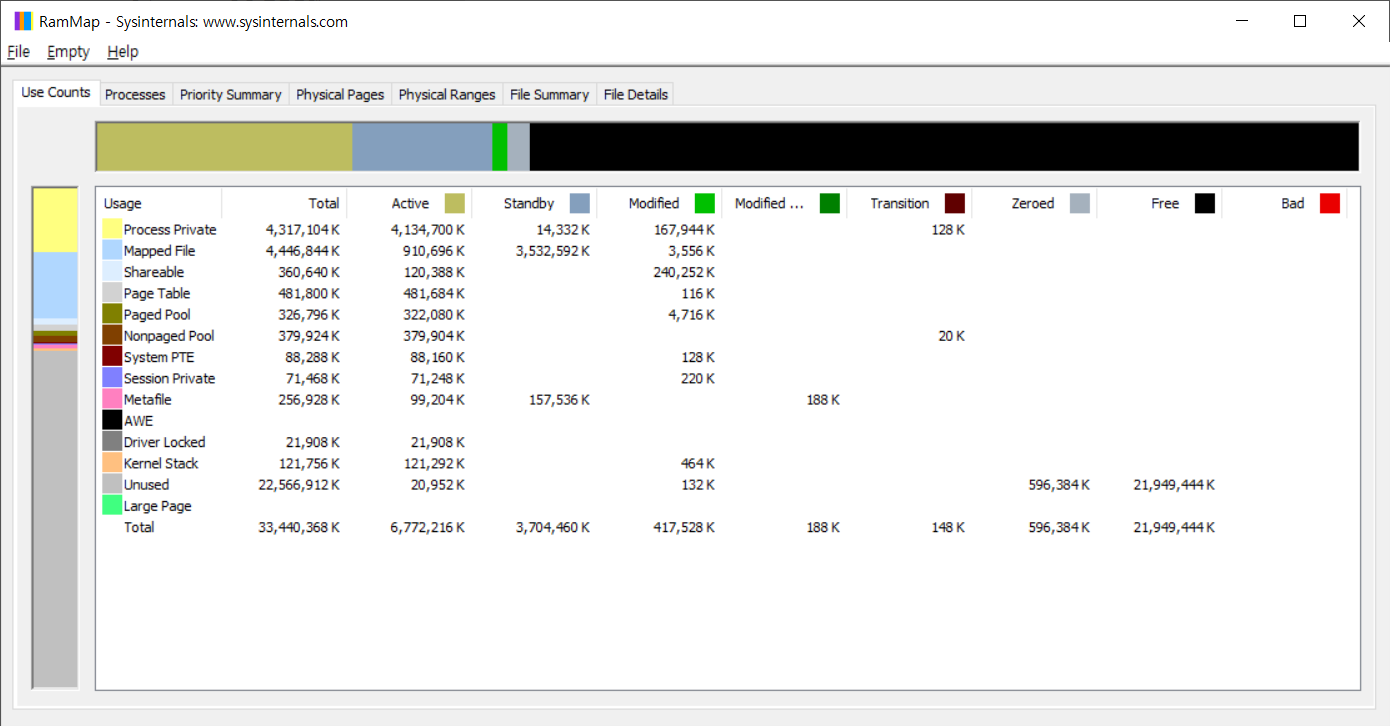Click the Large Page green swatch
Image resolution: width=1390 pixels, height=726 pixels.
(x=112, y=505)
